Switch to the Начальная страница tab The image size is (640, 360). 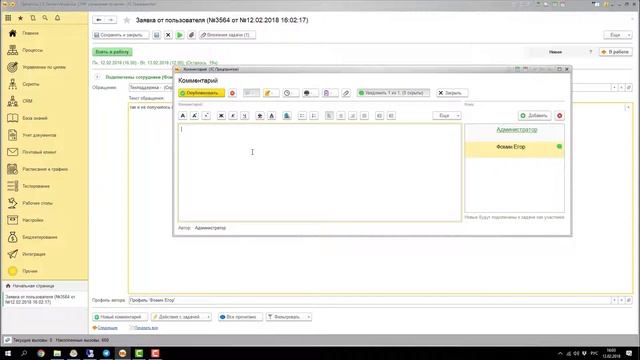tap(44, 286)
